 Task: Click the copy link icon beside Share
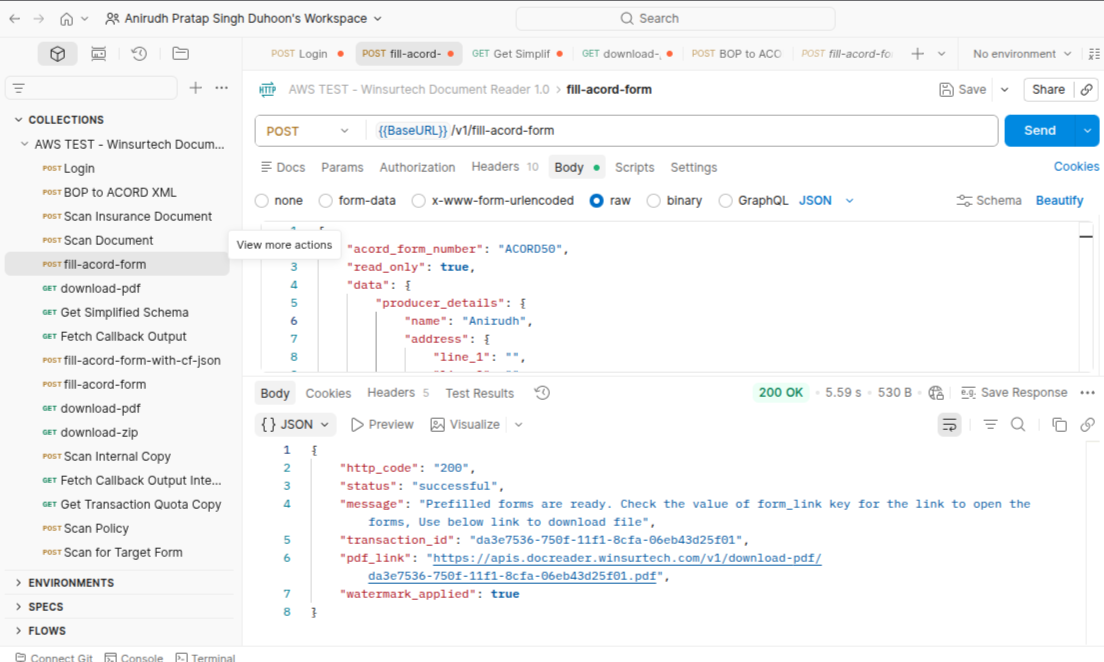click(x=1087, y=89)
